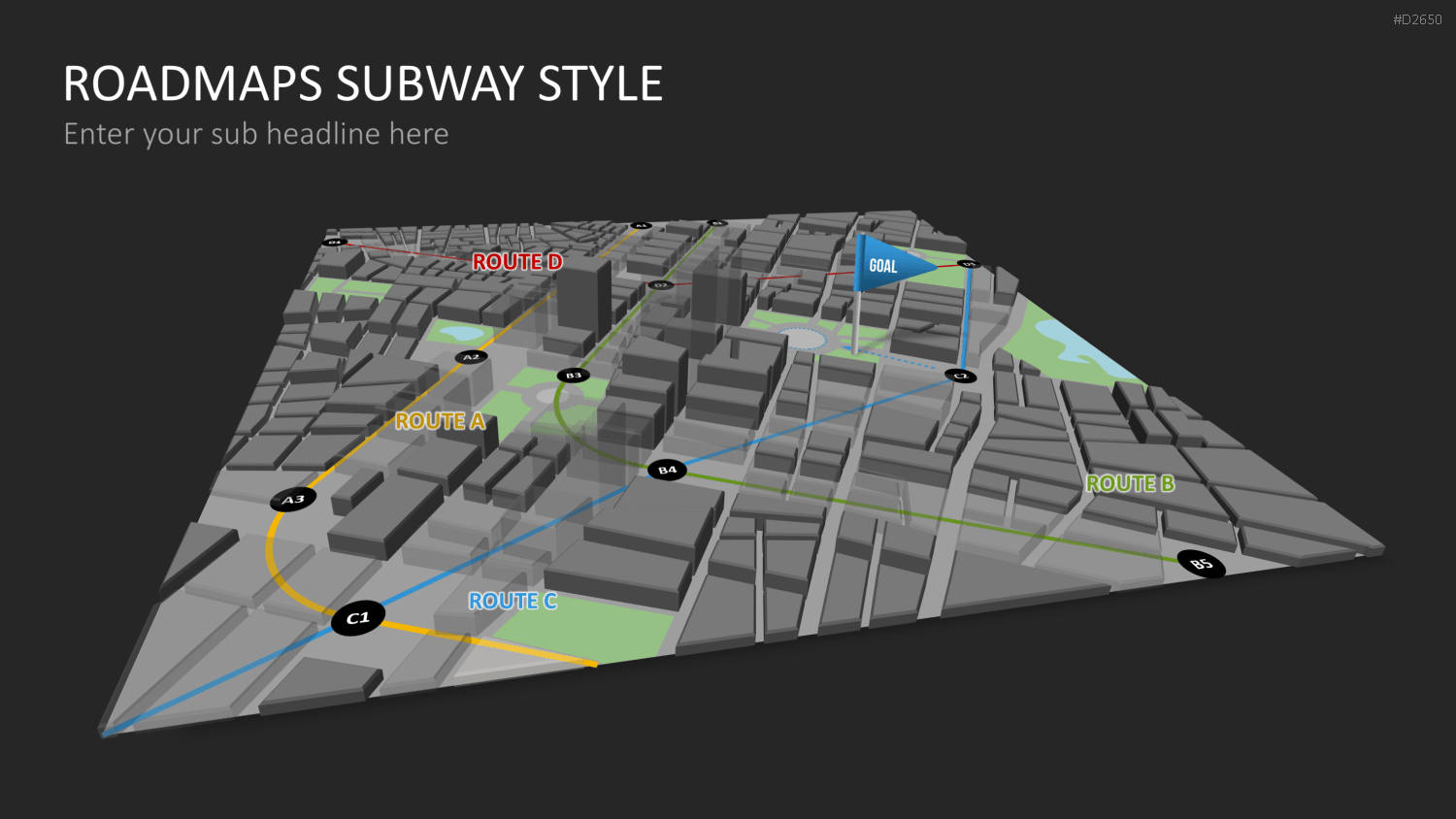
Task: Select the A3 station marker
Action: [293, 500]
